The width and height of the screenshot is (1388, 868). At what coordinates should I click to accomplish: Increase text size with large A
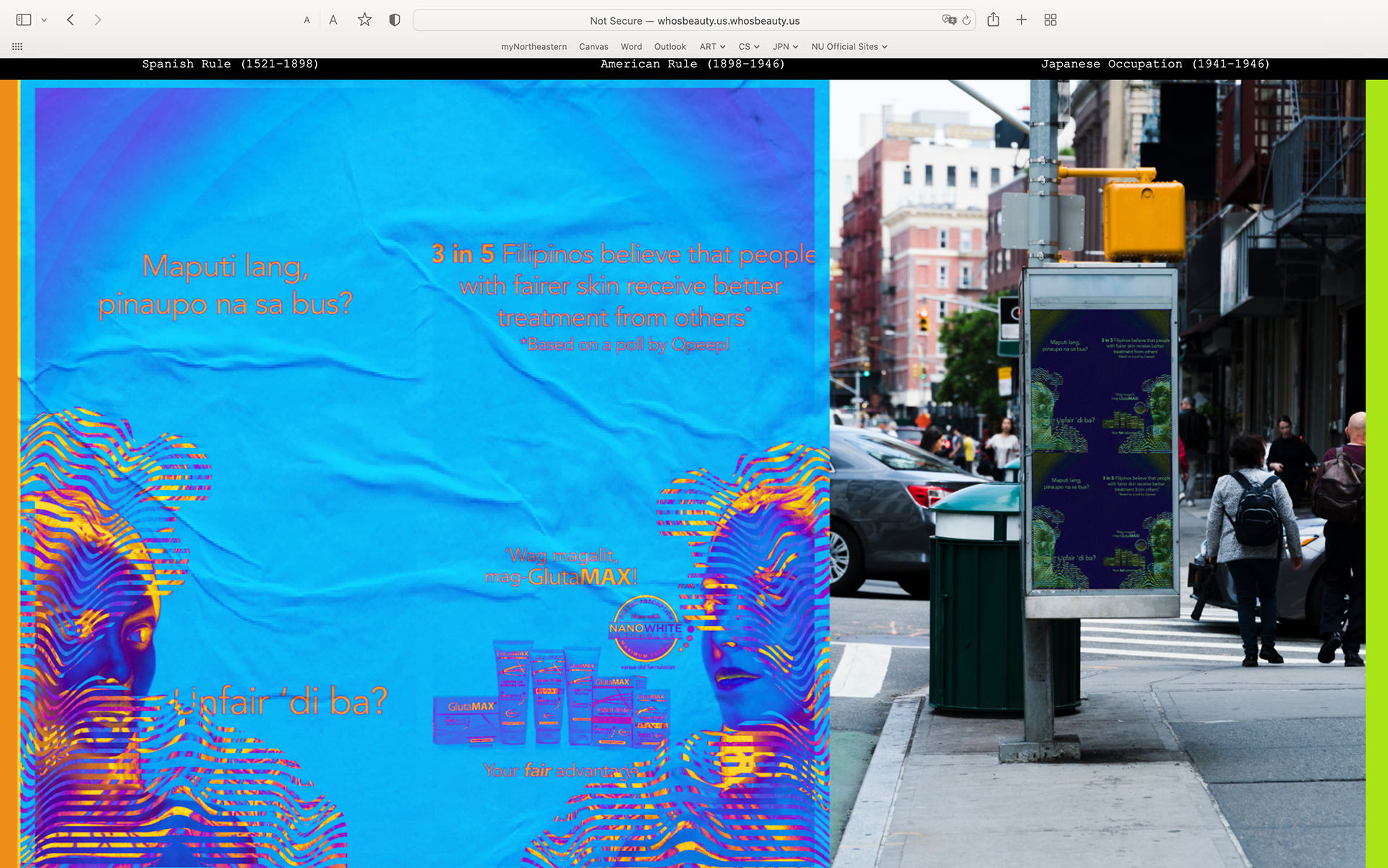(x=333, y=20)
